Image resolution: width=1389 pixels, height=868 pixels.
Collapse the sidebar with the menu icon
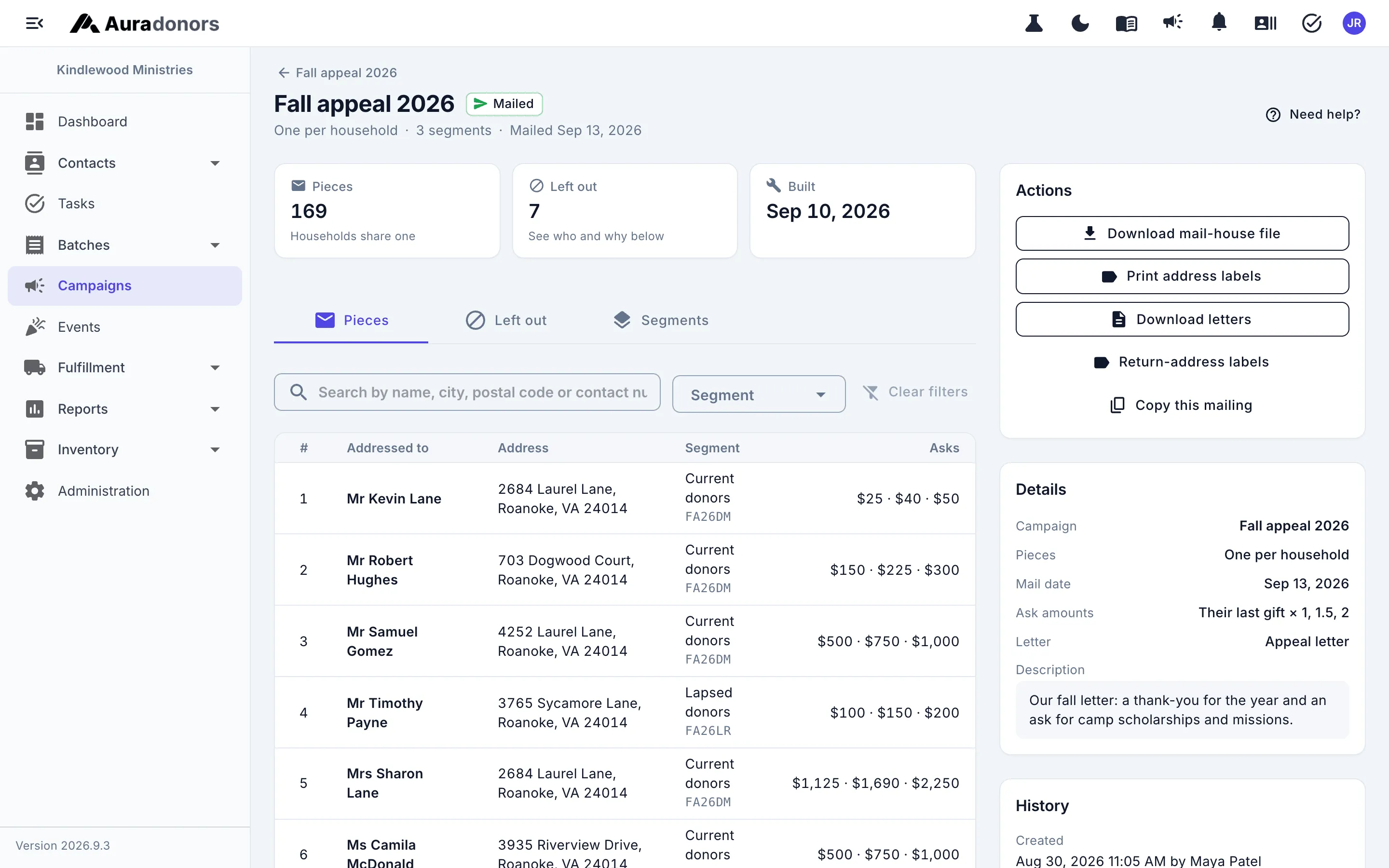34,24
